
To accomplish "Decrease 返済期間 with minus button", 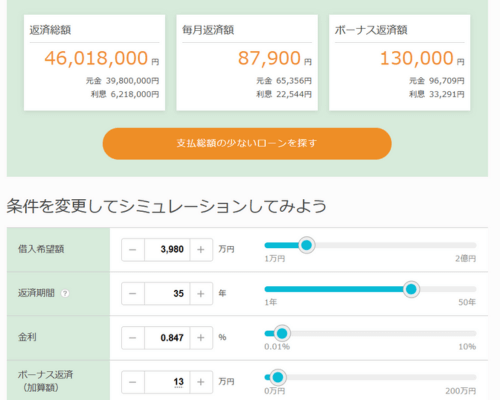I will (x=133, y=294).
